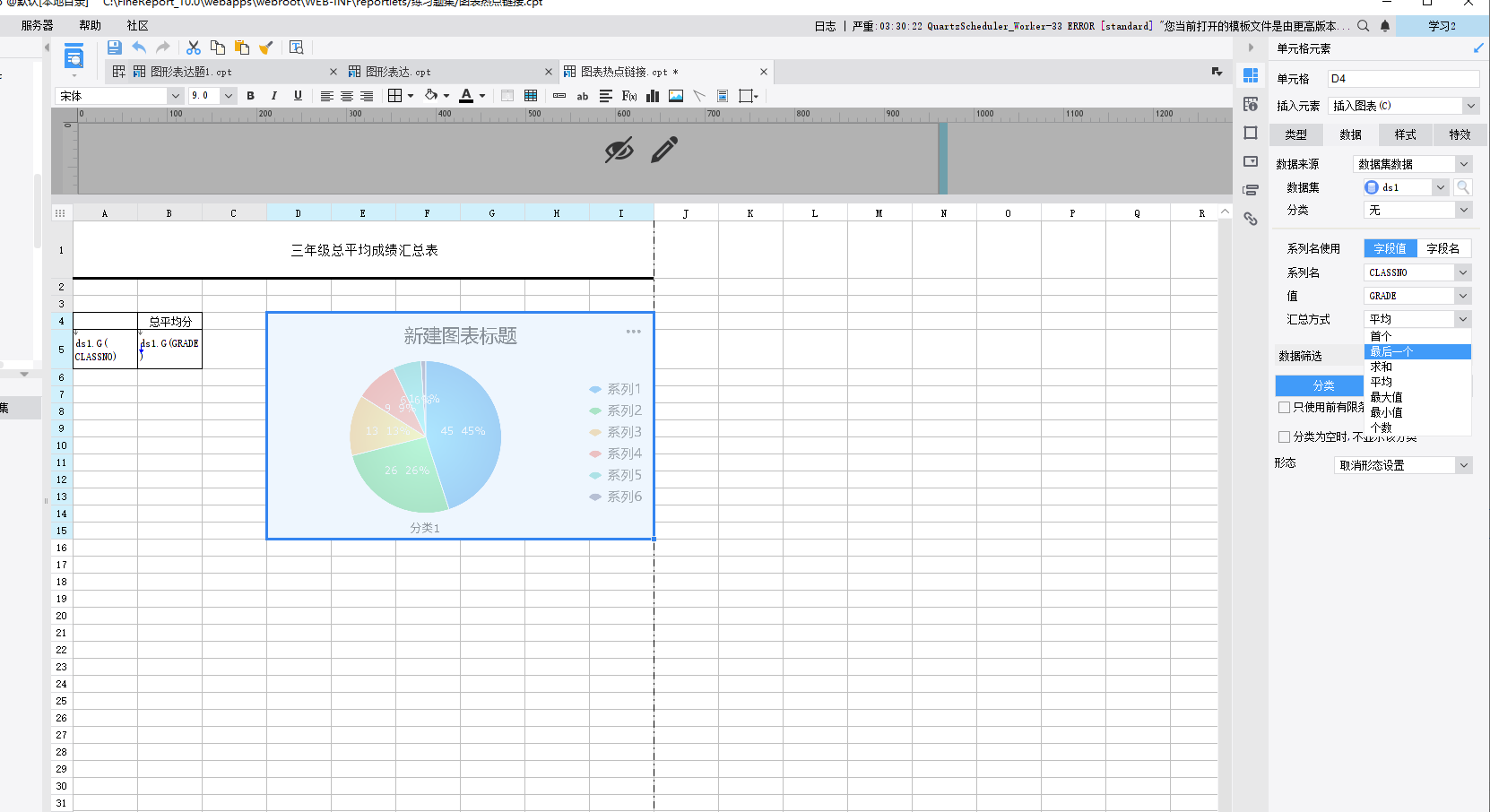Click the Cut scissors icon
The image size is (1490, 812).
(194, 48)
